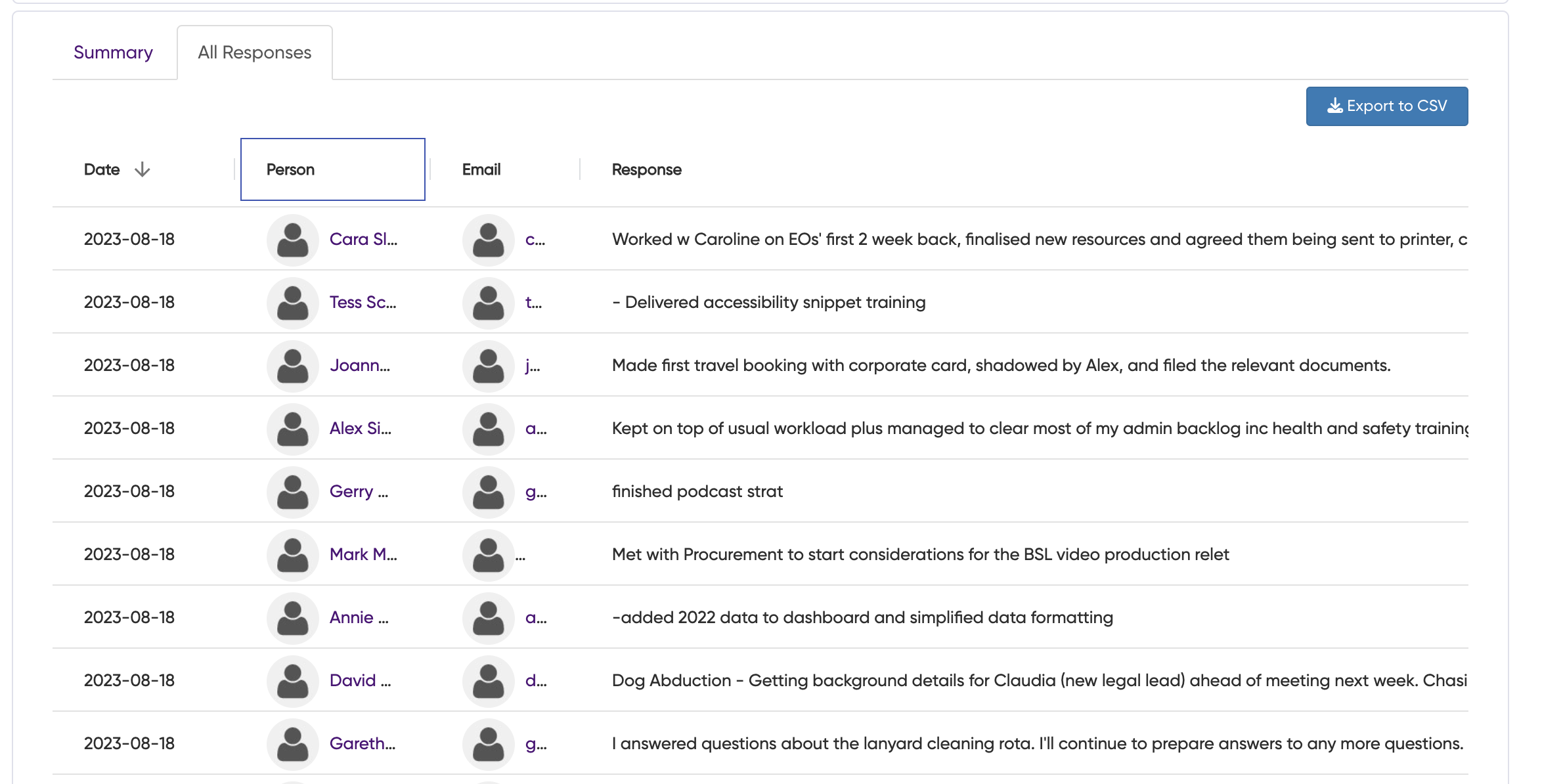Open Joann…'s person profile link
Screen dimensions: 1563x784
coord(360,366)
